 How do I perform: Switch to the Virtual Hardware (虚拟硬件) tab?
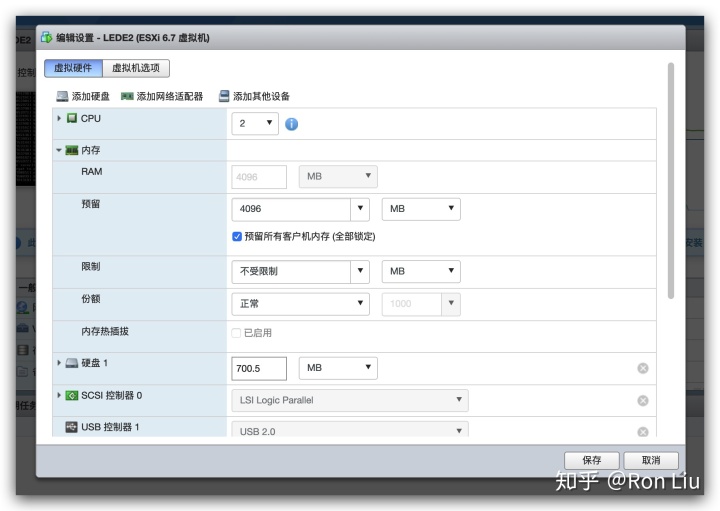click(x=73, y=68)
